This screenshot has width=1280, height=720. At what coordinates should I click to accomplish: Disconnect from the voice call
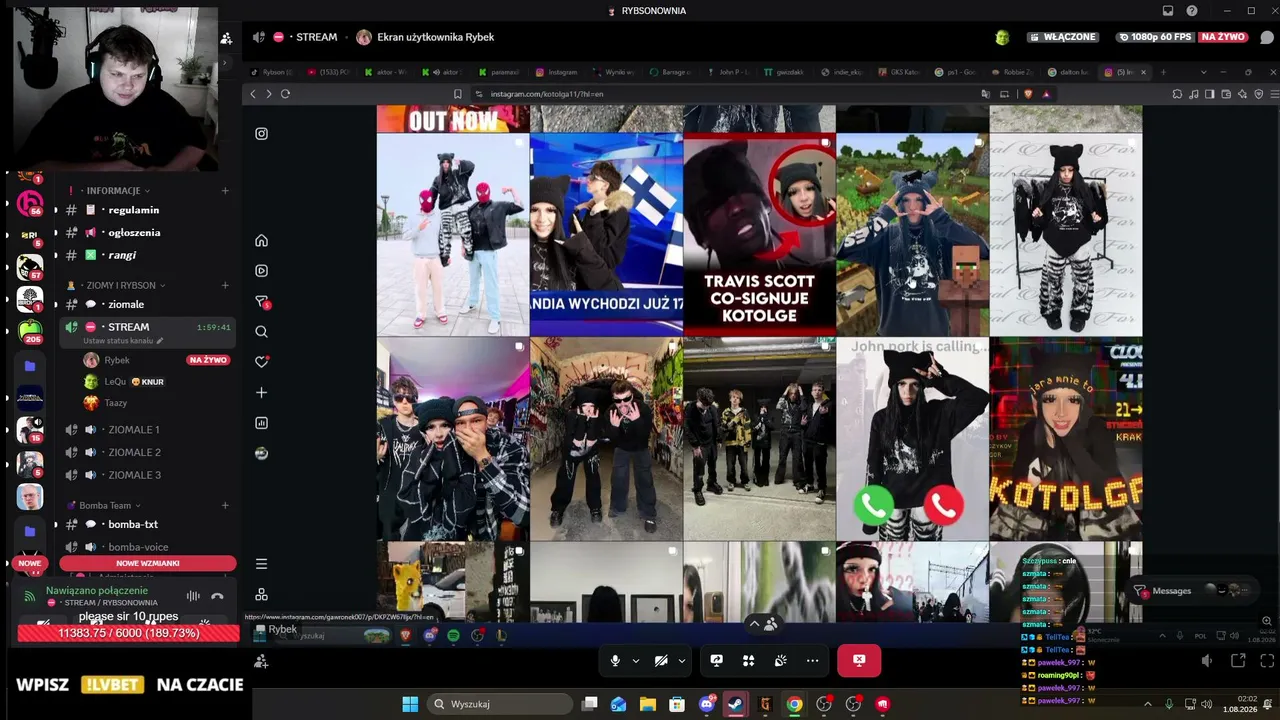coord(858,660)
